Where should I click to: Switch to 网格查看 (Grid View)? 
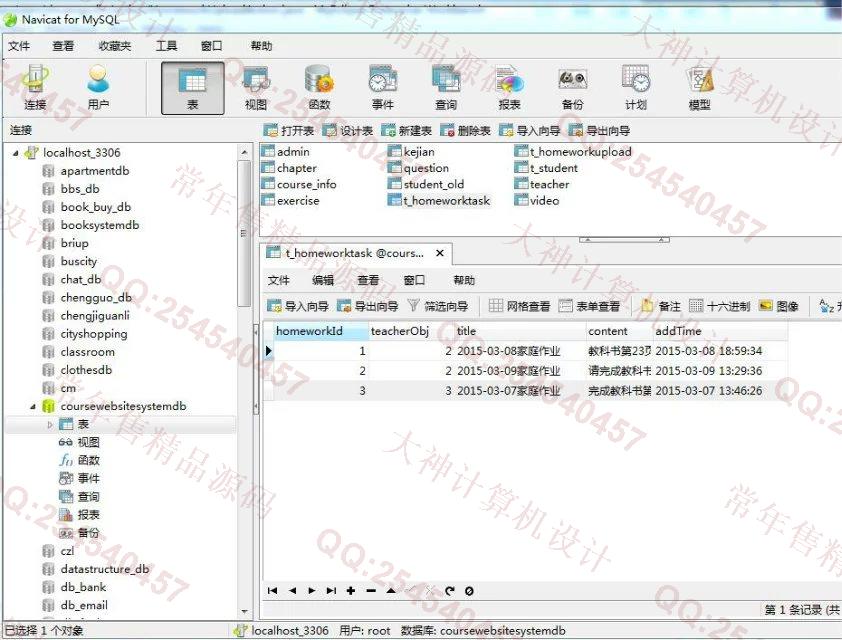520,306
